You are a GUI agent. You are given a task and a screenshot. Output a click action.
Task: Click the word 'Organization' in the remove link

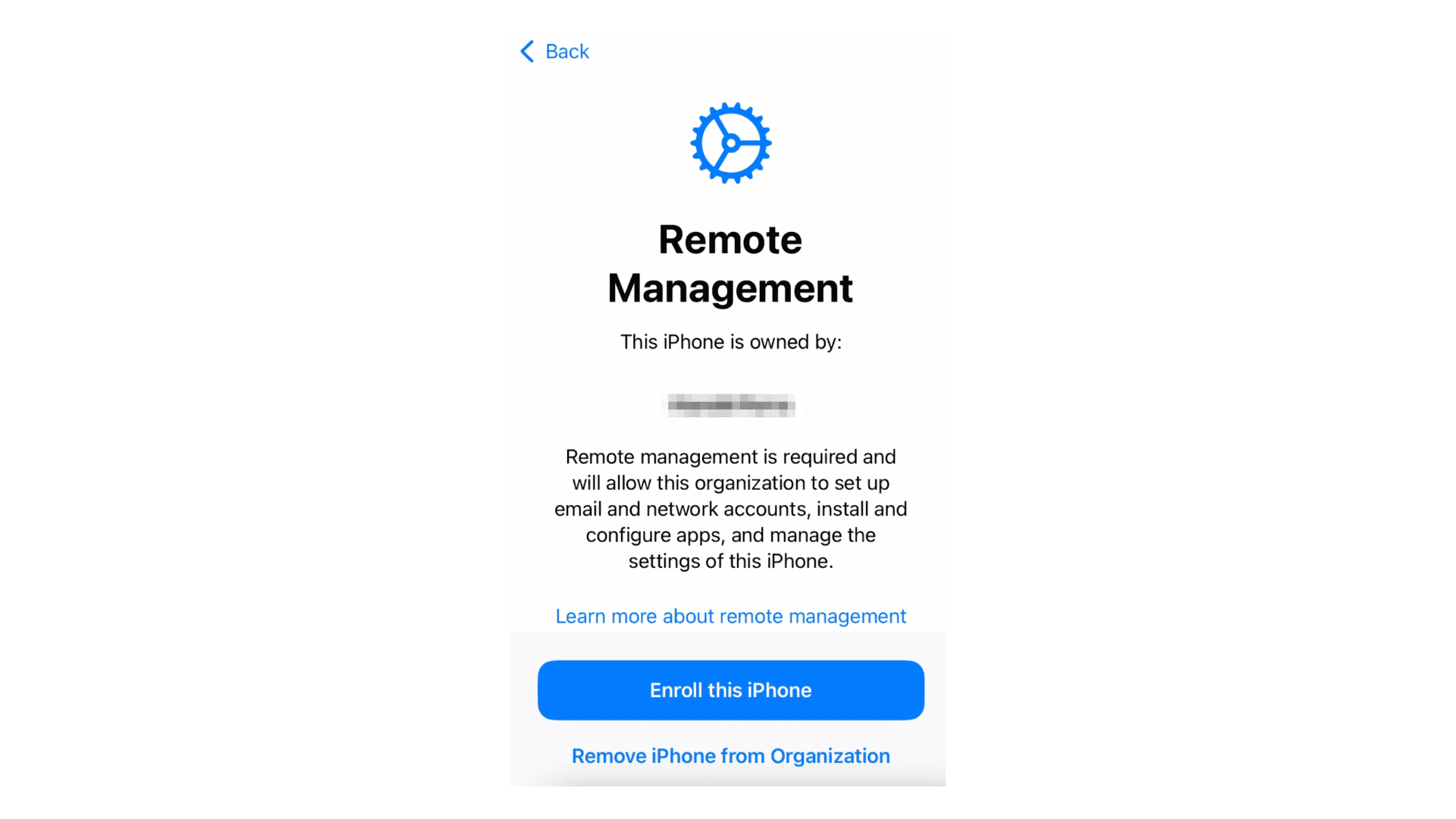[x=830, y=756]
